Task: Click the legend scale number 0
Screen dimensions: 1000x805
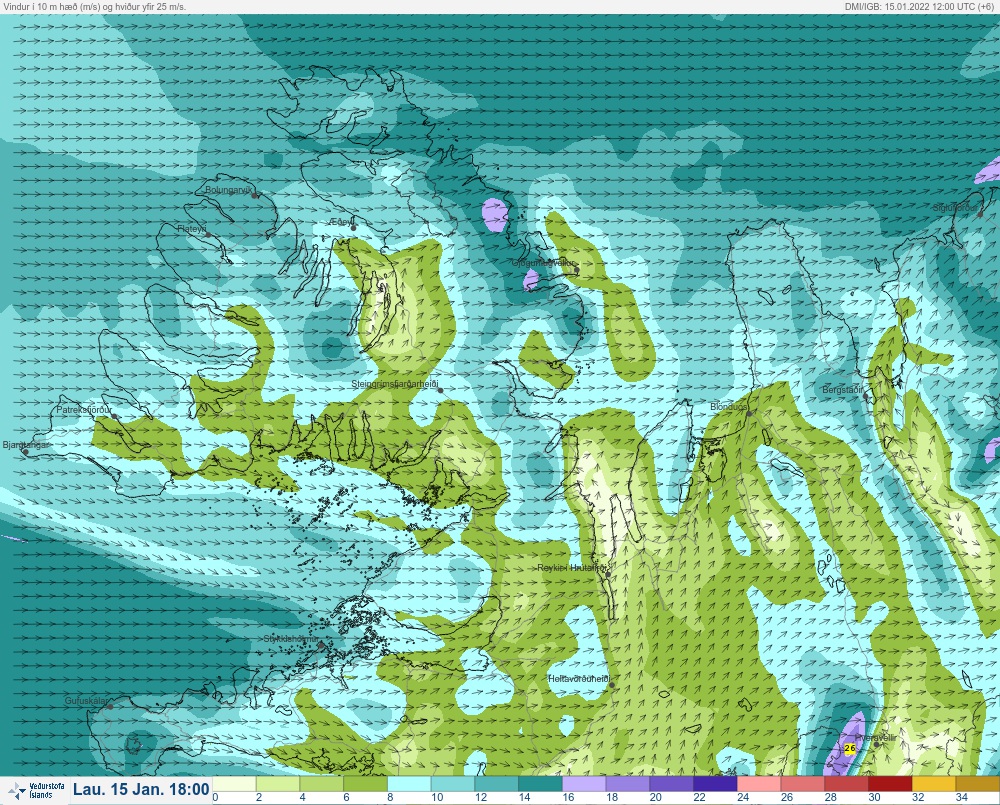Action: [x=216, y=797]
